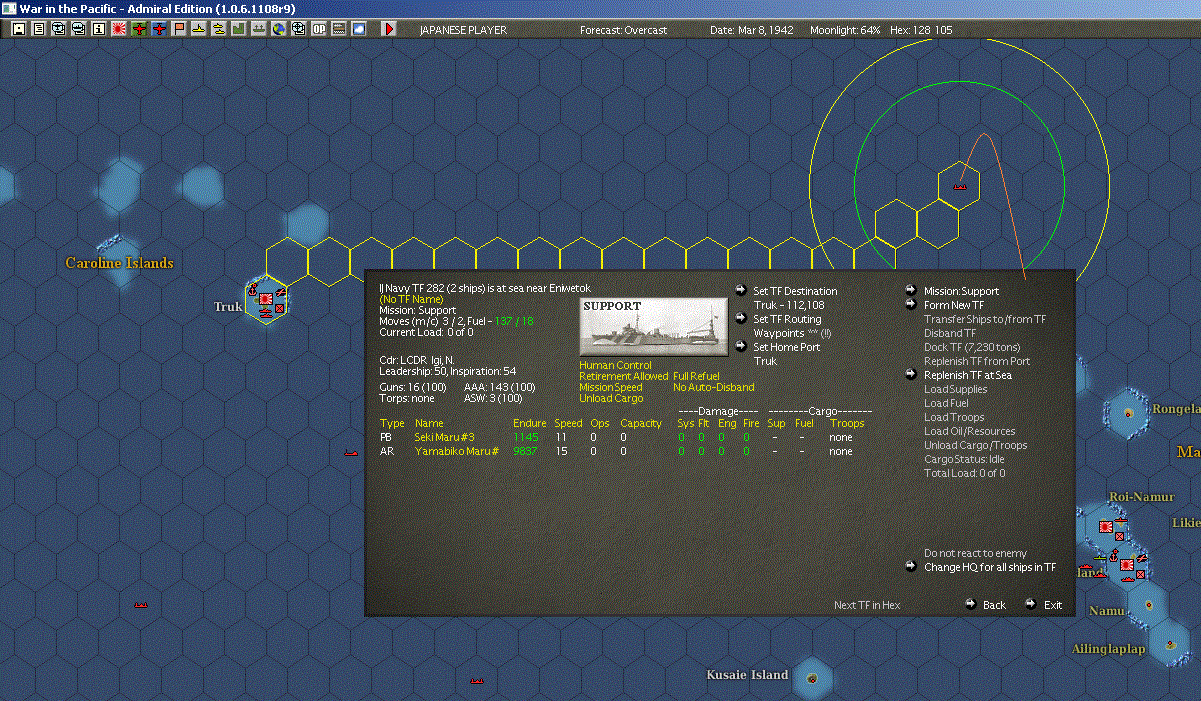Click the globe toolbar icon

(279, 30)
